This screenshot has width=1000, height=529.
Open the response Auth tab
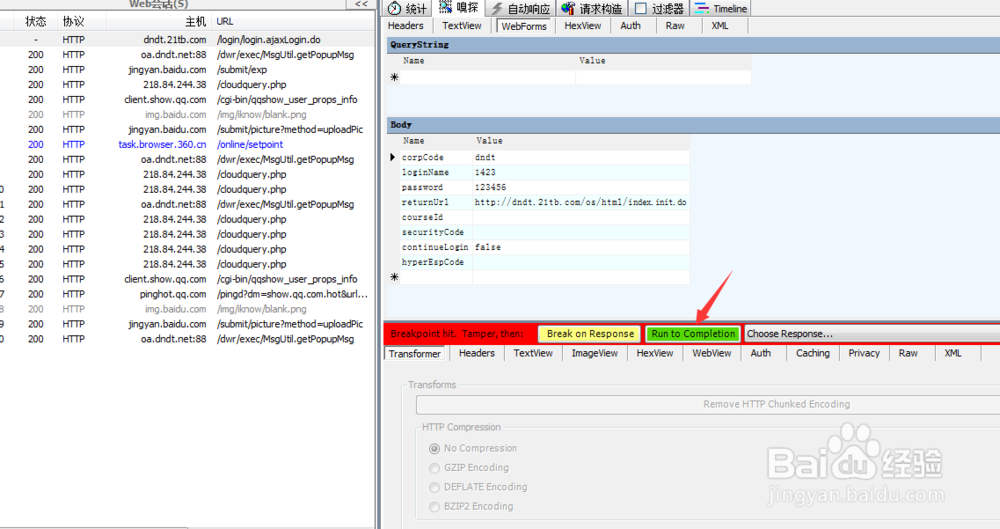(x=760, y=353)
